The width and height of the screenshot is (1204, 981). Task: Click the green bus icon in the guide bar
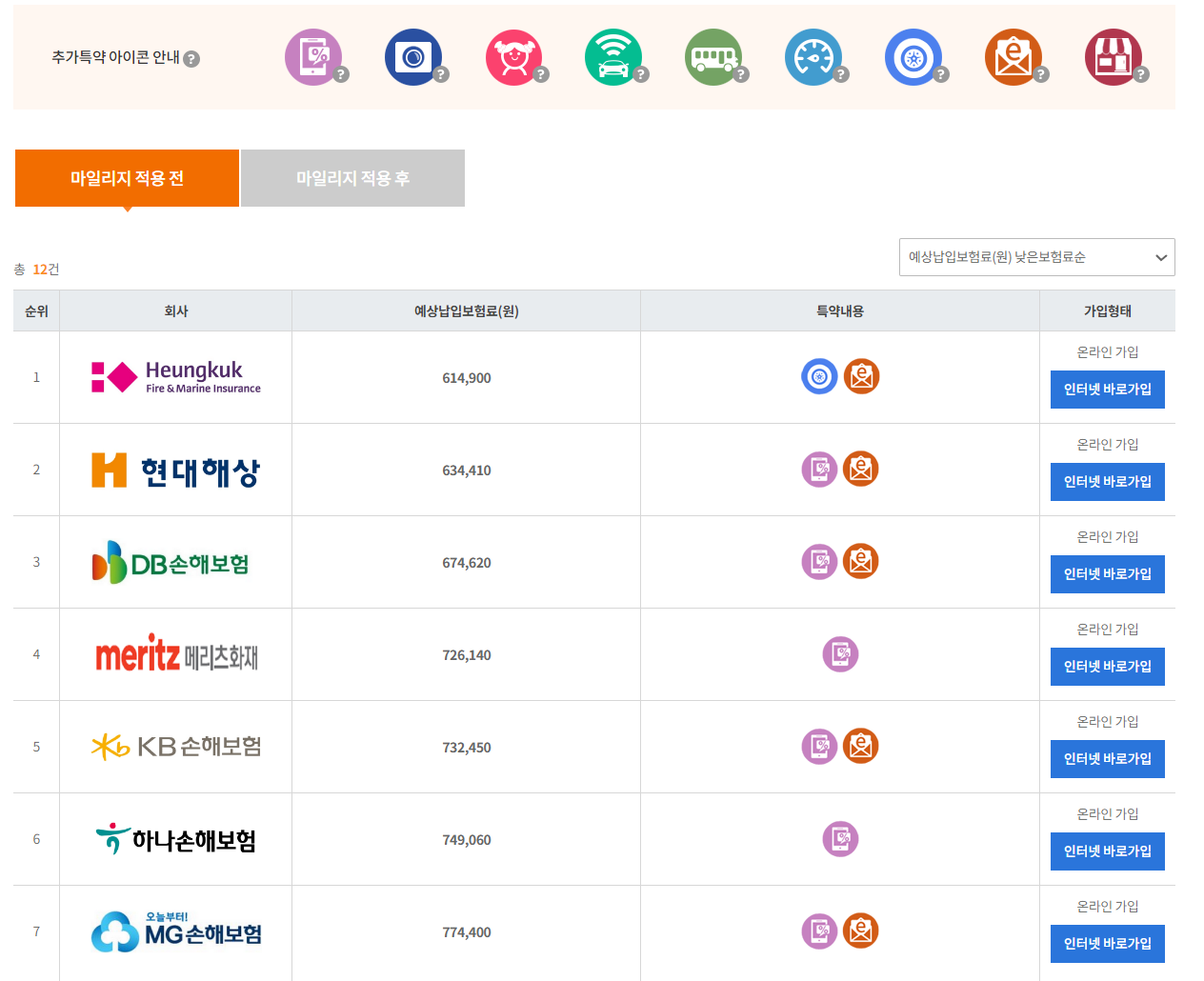point(713,57)
